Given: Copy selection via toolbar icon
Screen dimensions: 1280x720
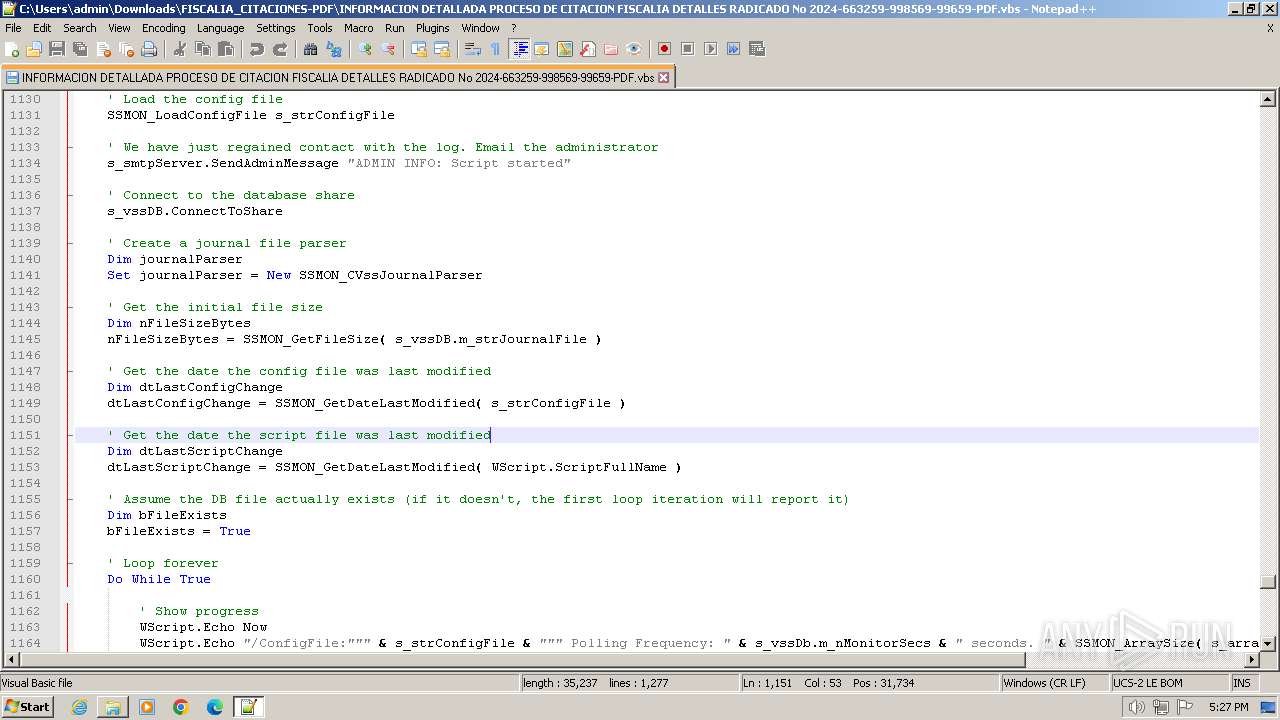Looking at the screenshot, I should coord(203,49).
